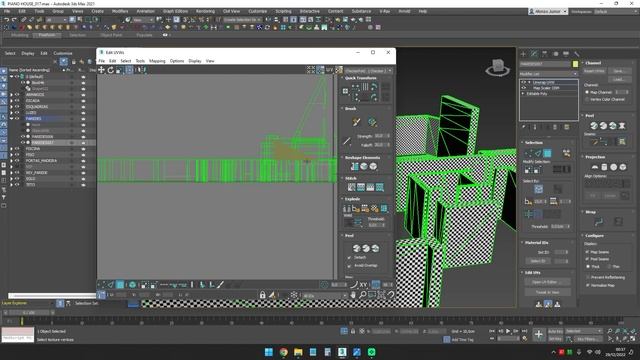Toggle the Peel Seams checkbox
640x360 pixels.
[587, 259]
